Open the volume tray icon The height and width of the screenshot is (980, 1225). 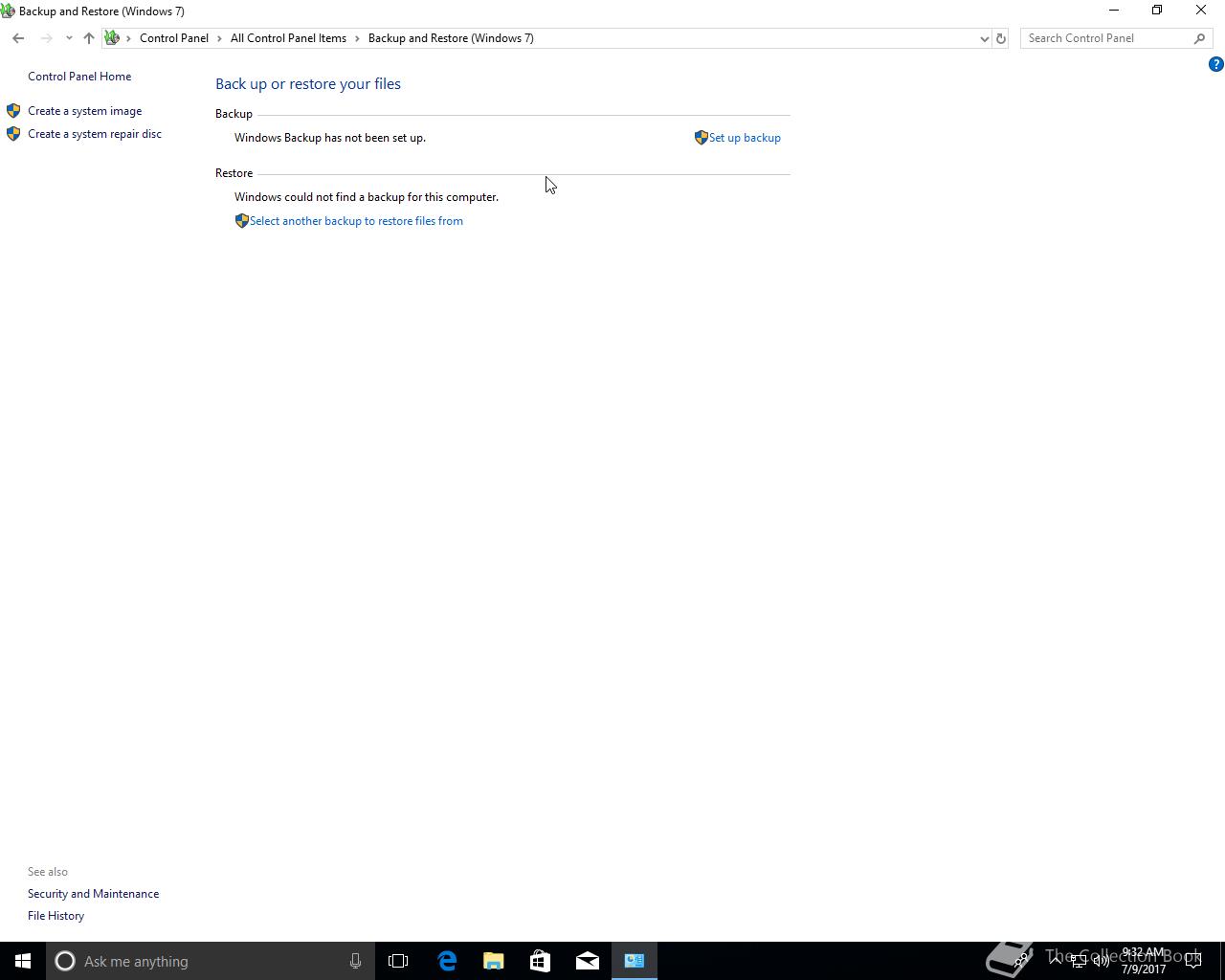pos(1102,961)
